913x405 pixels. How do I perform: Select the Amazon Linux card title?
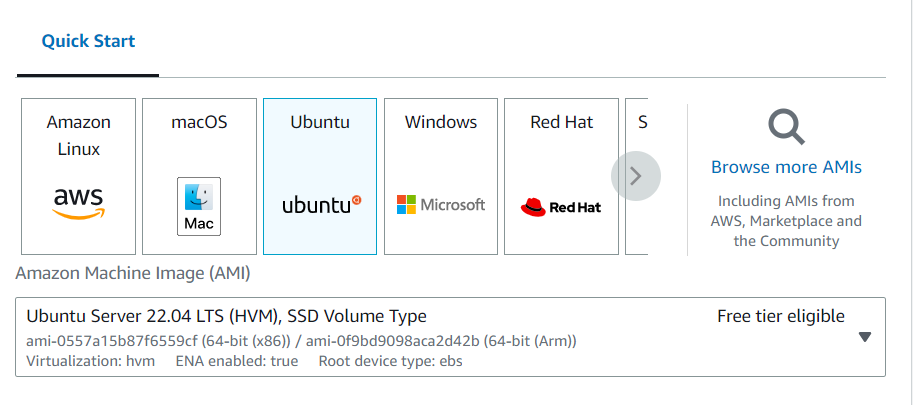click(79, 136)
